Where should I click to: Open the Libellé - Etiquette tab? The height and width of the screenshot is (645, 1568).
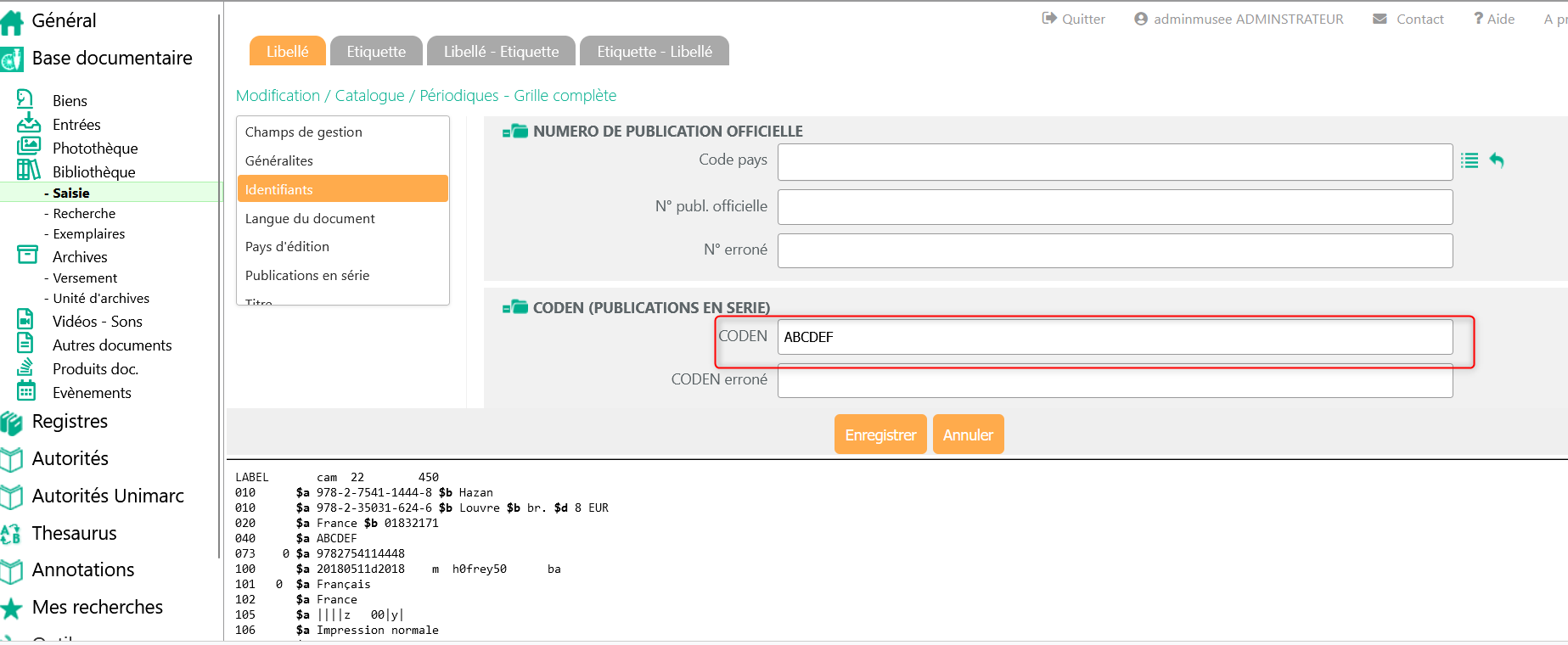point(501,52)
